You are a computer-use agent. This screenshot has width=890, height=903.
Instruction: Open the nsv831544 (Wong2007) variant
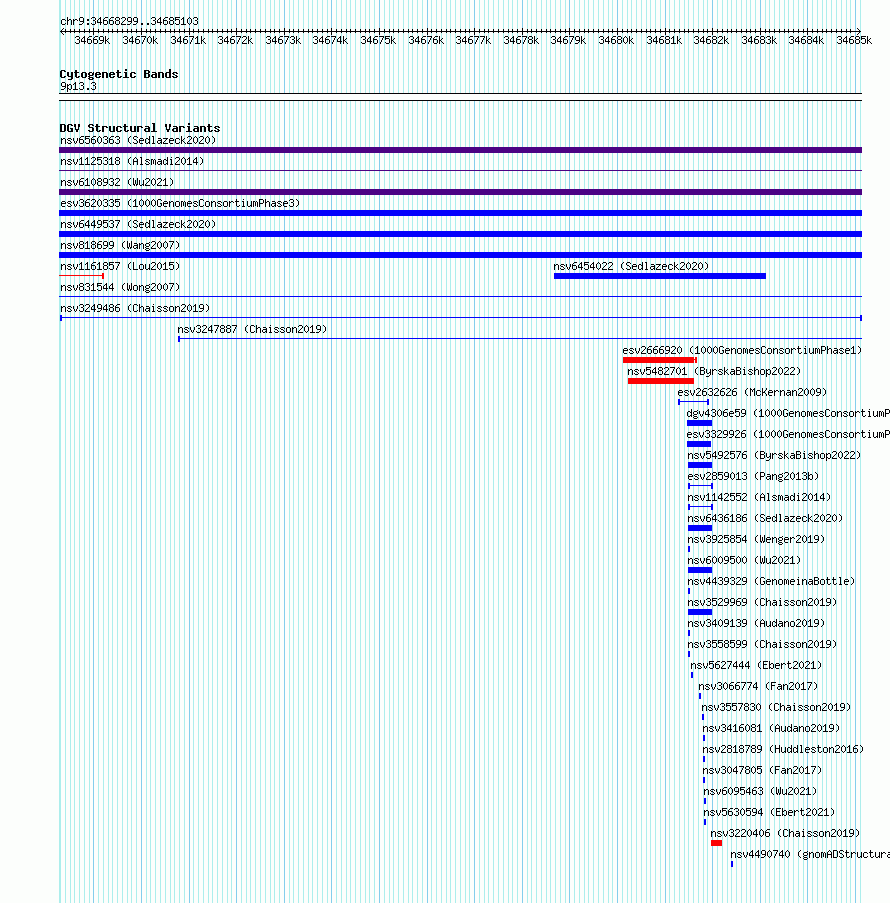[120, 287]
